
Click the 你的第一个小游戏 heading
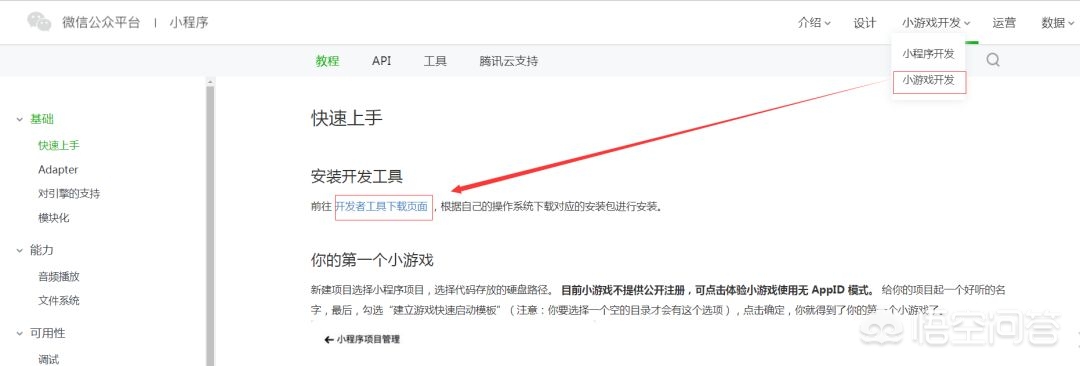(x=372, y=261)
